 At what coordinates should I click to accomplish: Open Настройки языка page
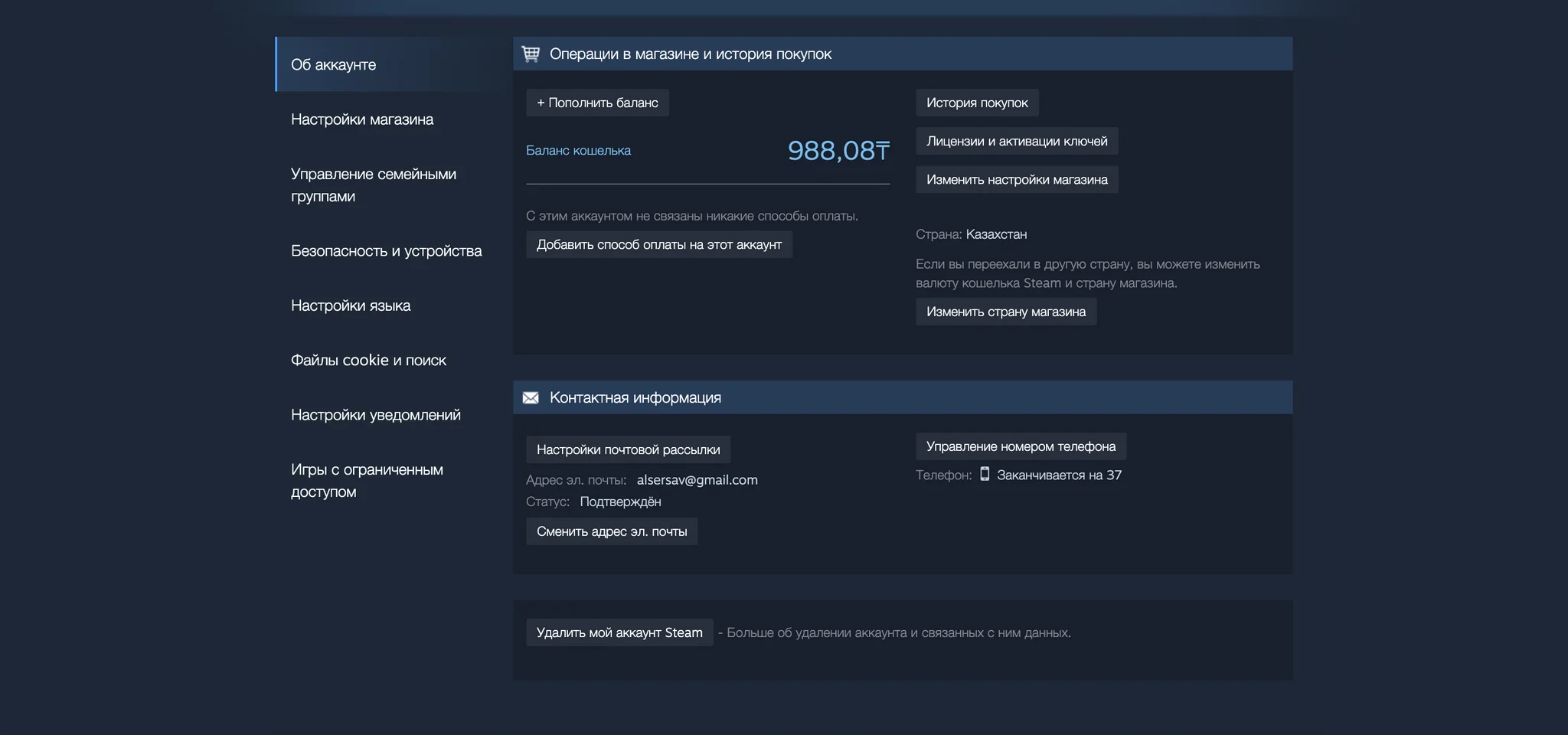point(351,305)
